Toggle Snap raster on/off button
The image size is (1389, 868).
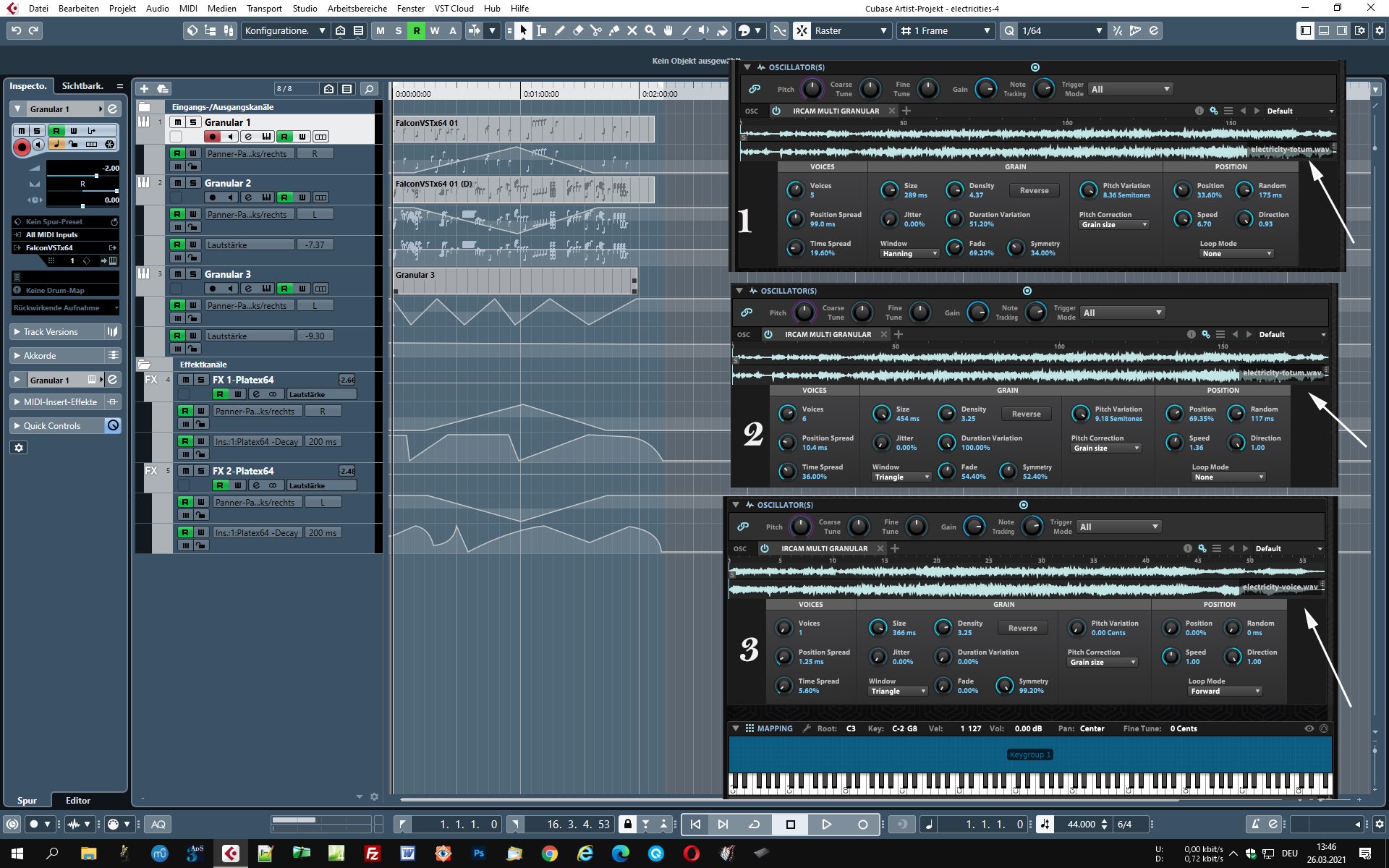[x=802, y=30]
